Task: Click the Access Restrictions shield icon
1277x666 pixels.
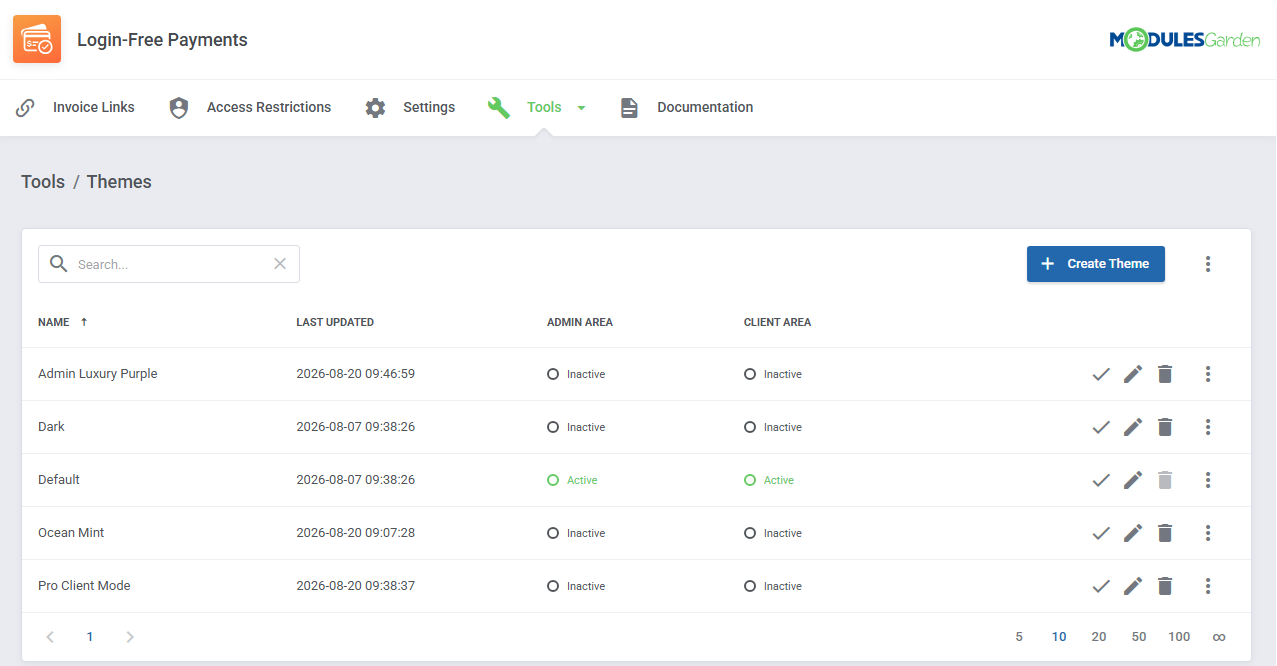Action: (179, 107)
